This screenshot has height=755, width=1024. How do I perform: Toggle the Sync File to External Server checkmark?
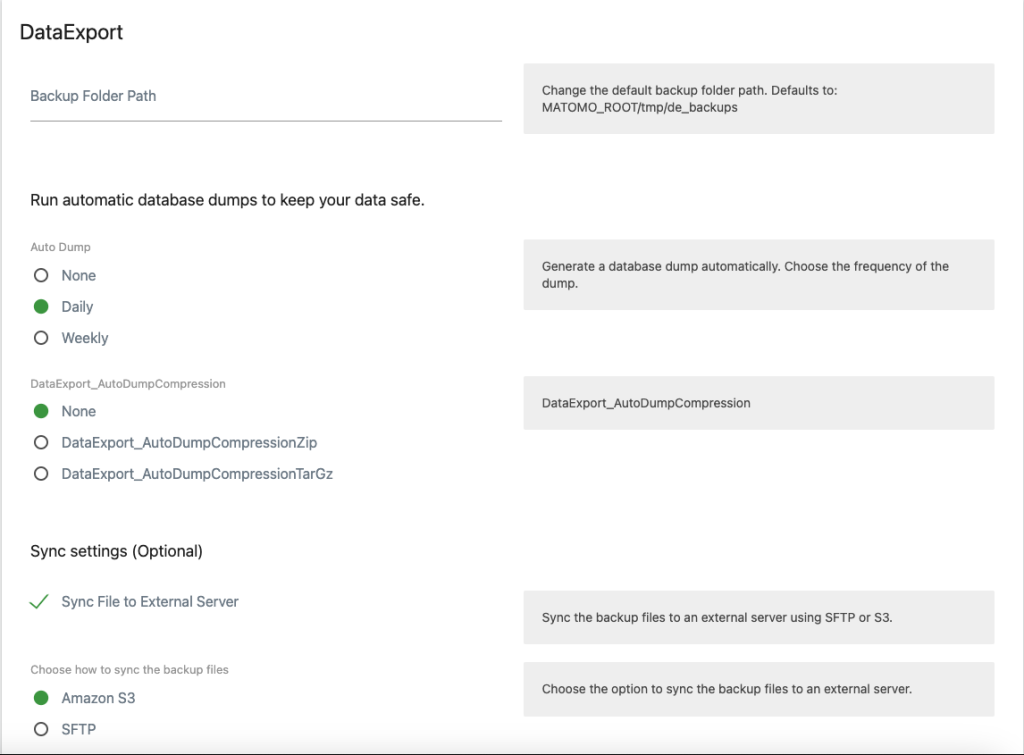pyautogui.click(x=40, y=602)
